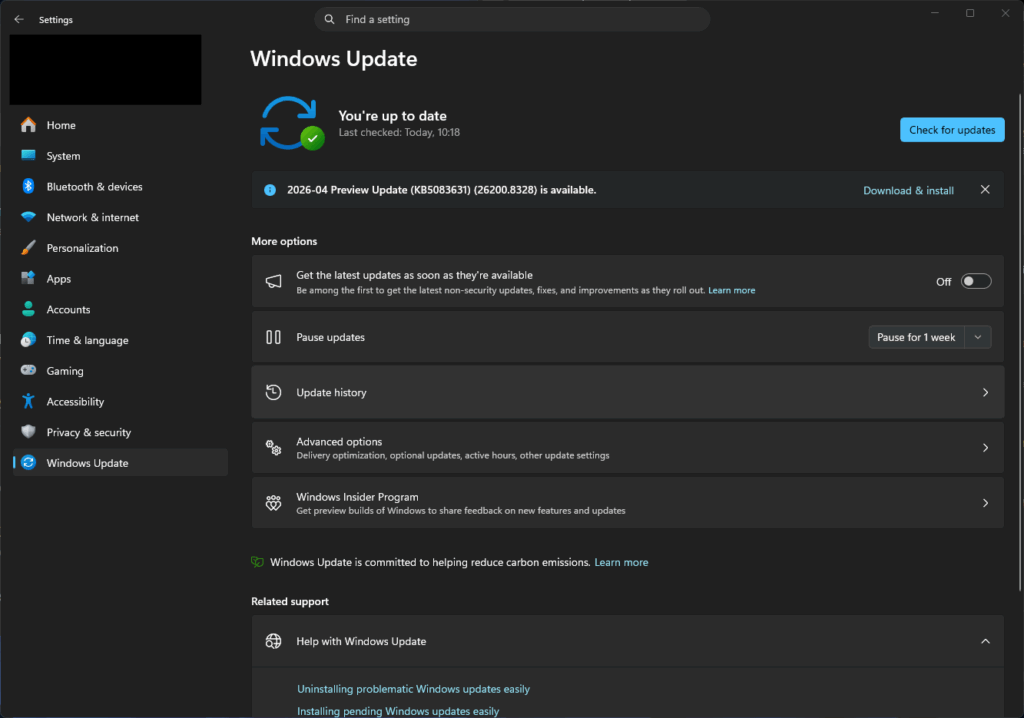Click the Time & language globe icon
The width and height of the screenshot is (1024, 718).
[28, 340]
